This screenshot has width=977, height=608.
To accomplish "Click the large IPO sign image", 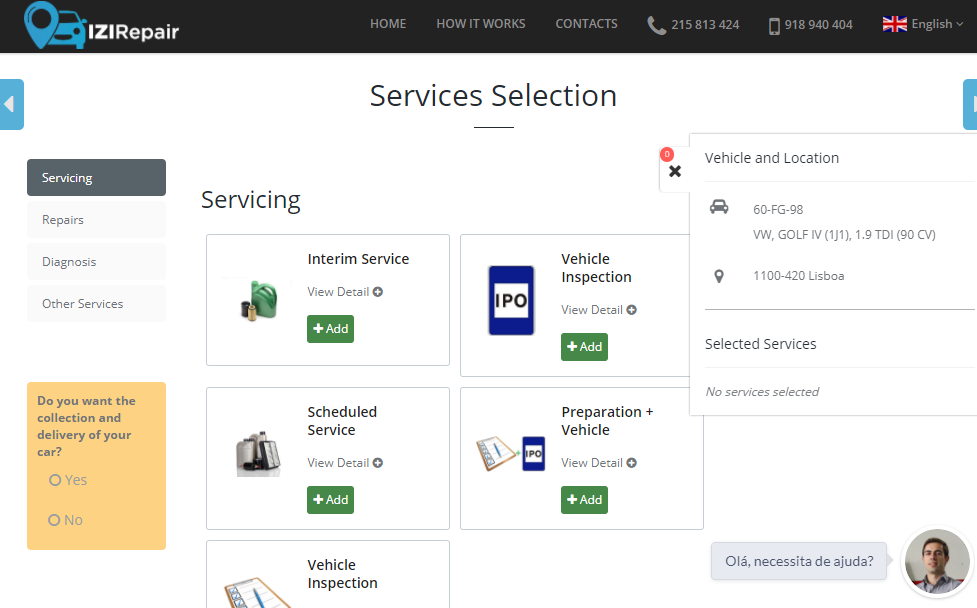I will [x=511, y=300].
